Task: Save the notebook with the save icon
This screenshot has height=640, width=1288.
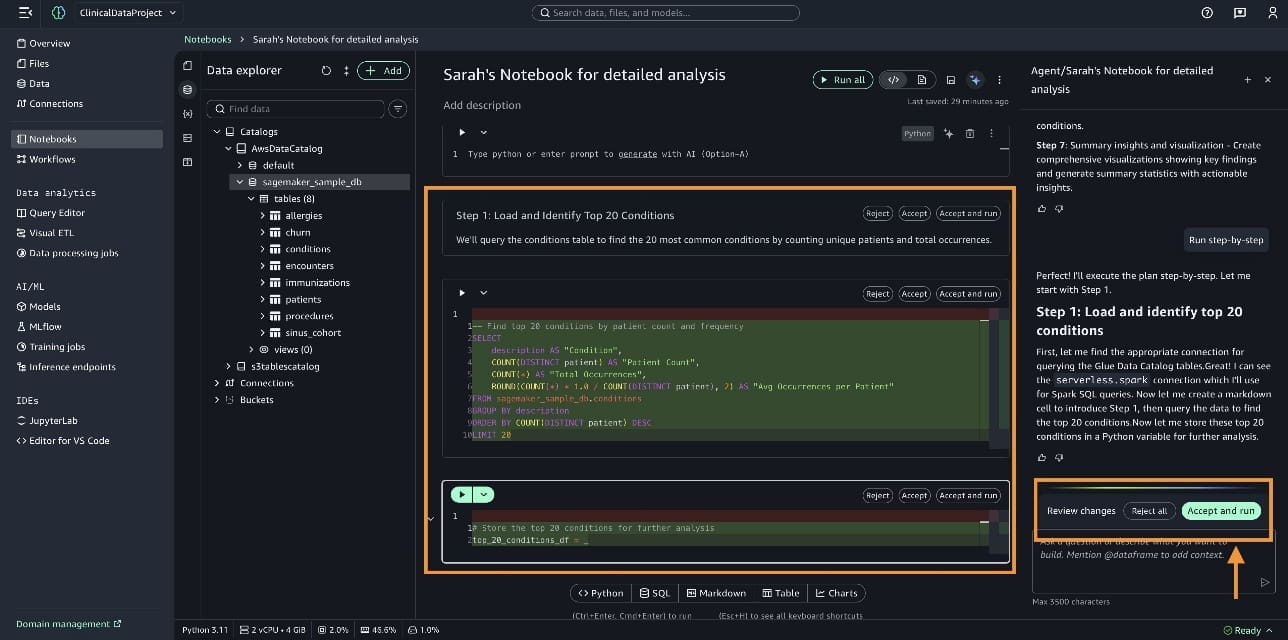Action: pyautogui.click(x=950, y=80)
